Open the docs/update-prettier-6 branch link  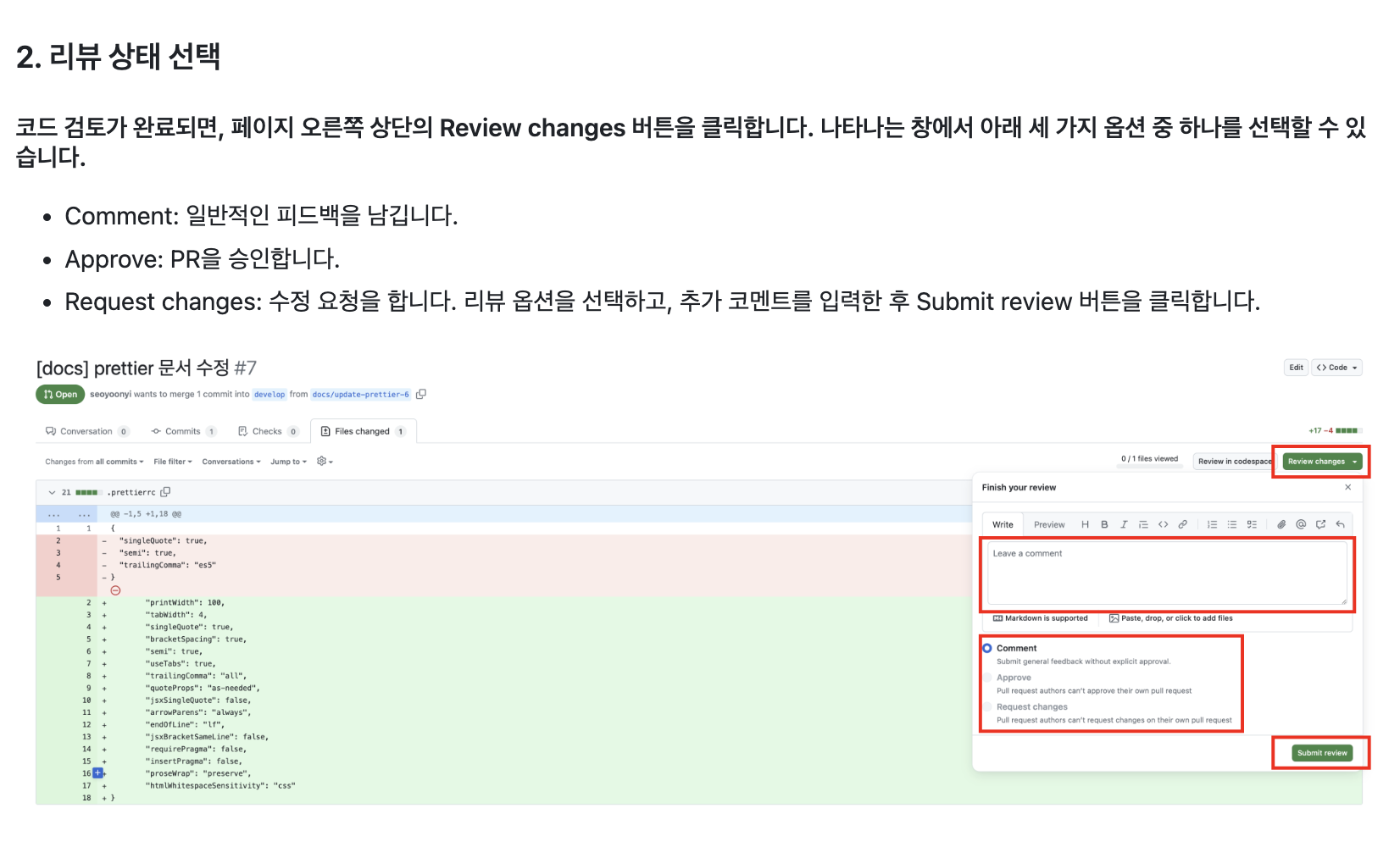(360, 395)
